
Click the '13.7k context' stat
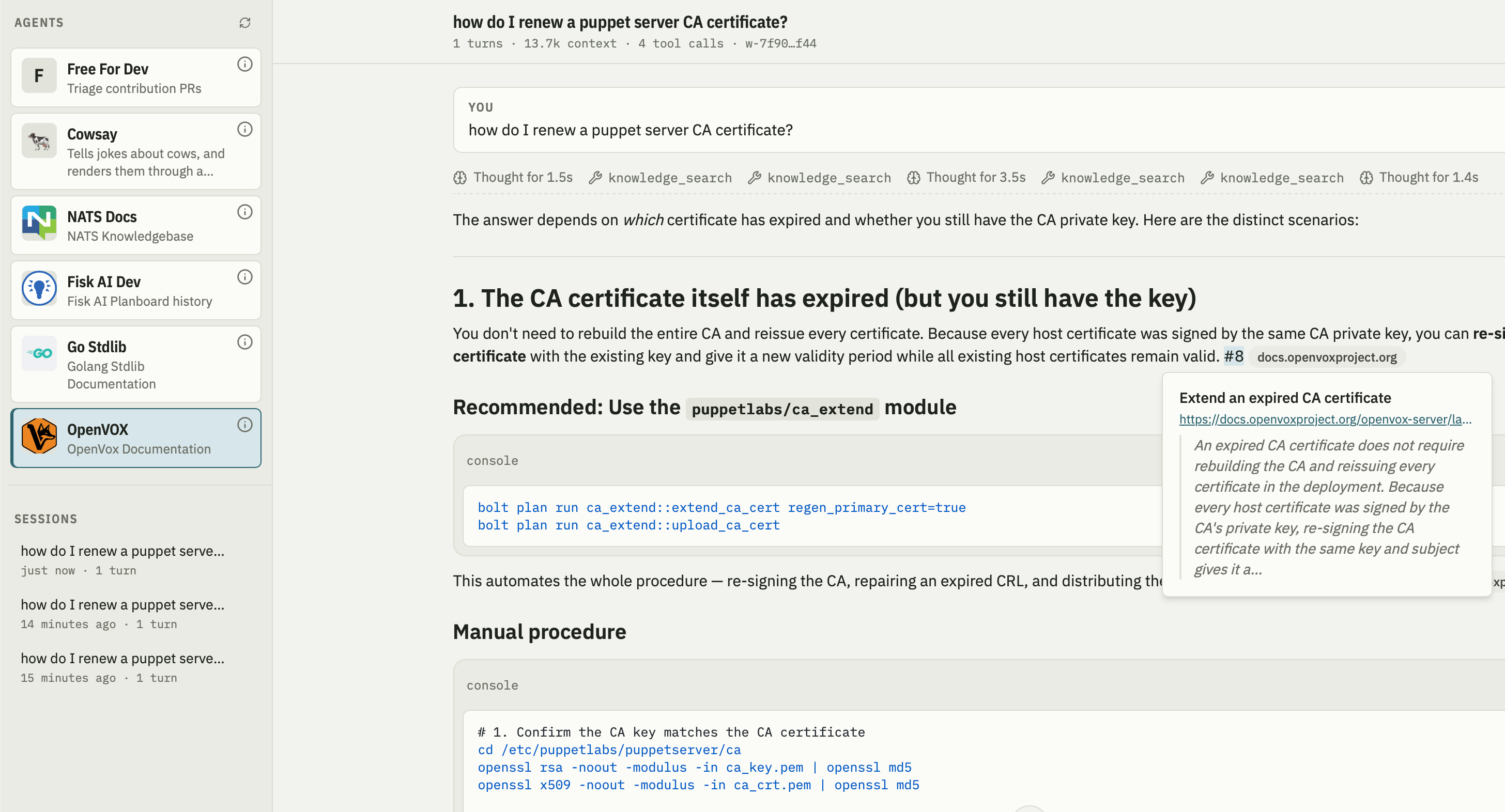click(570, 44)
